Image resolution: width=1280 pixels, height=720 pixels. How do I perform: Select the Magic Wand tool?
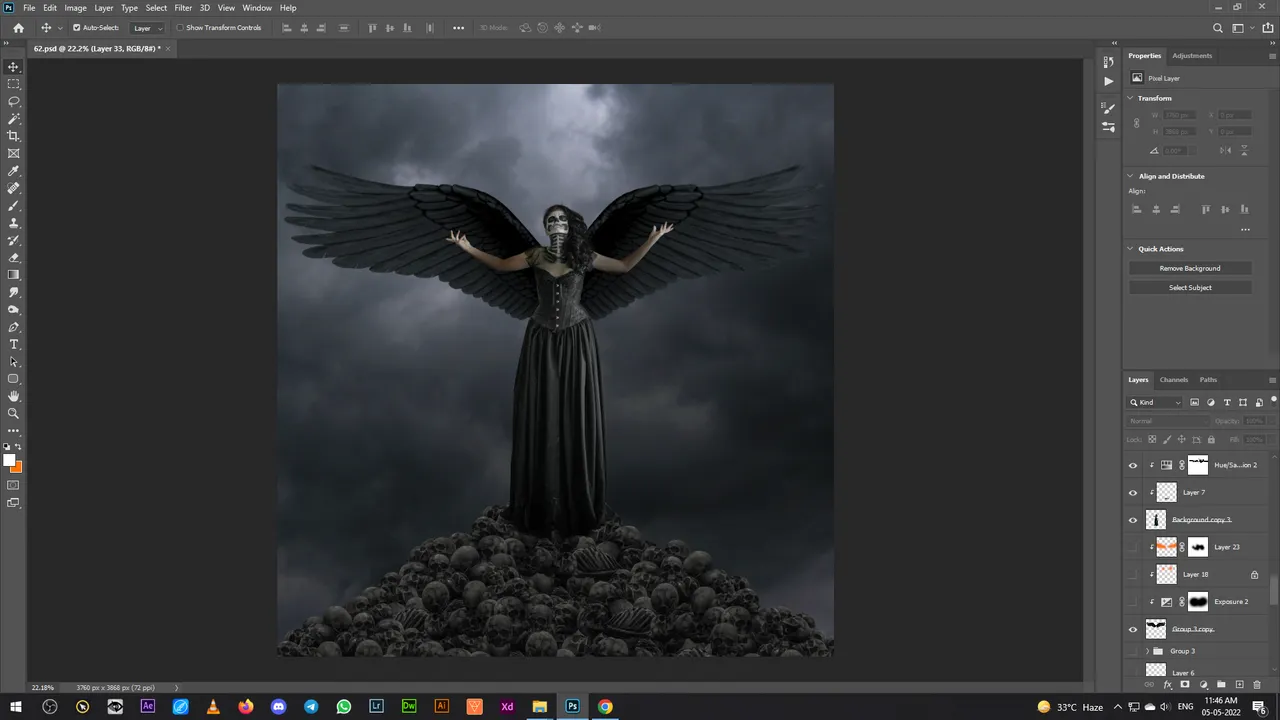(14, 119)
